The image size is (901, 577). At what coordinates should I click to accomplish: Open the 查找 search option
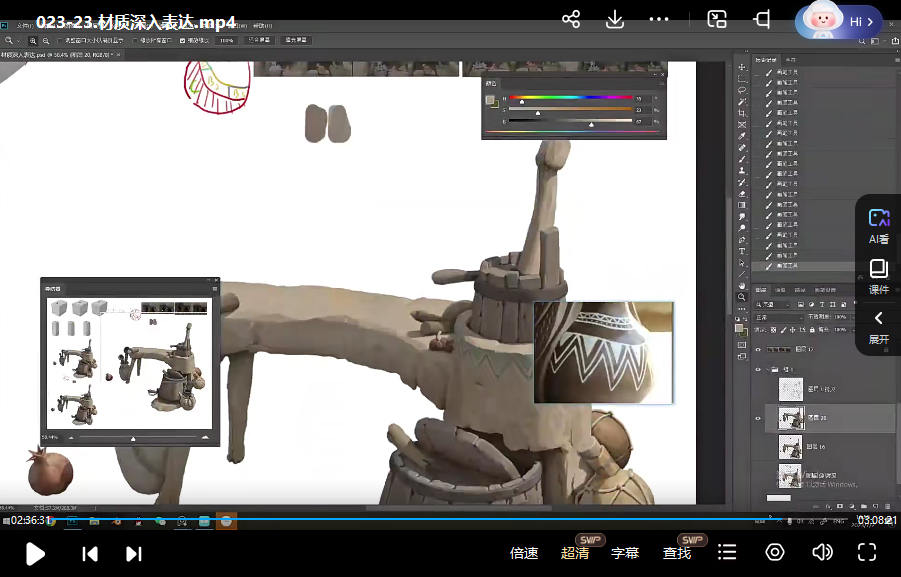click(x=676, y=553)
